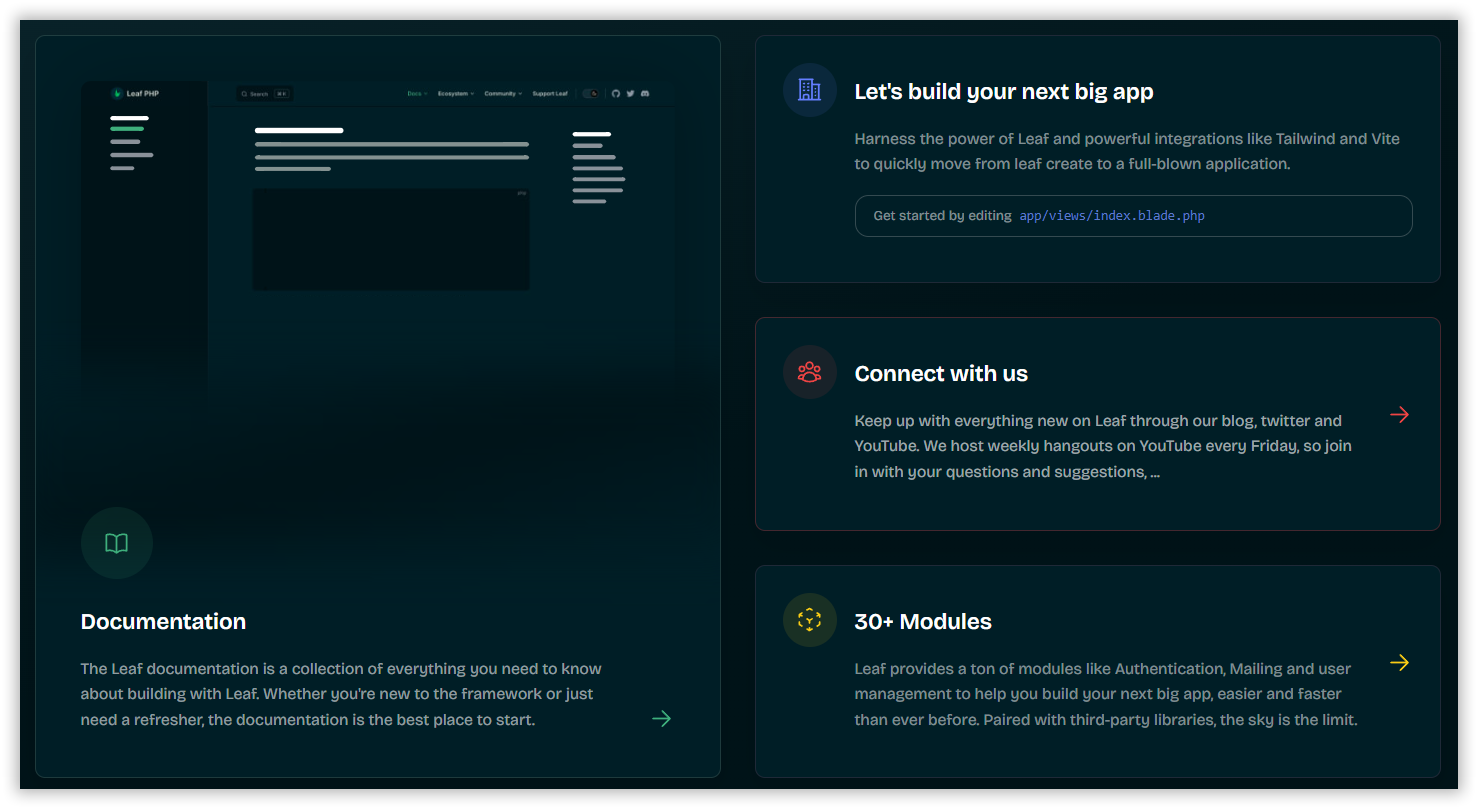Click the yellow Modules icon

(x=809, y=620)
